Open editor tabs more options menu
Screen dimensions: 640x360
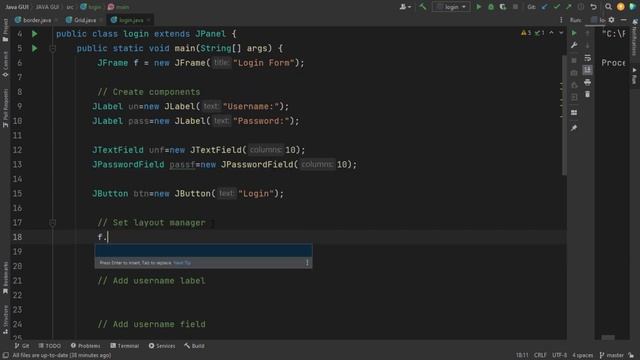click(561, 20)
